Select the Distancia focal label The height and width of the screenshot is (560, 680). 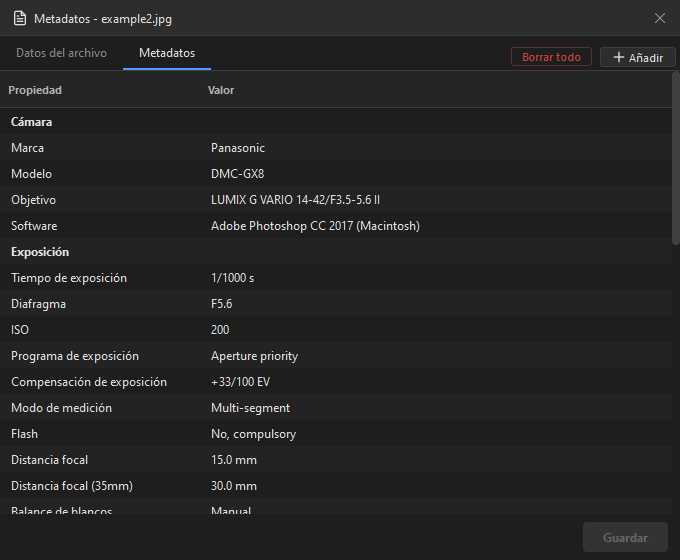click(49, 460)
